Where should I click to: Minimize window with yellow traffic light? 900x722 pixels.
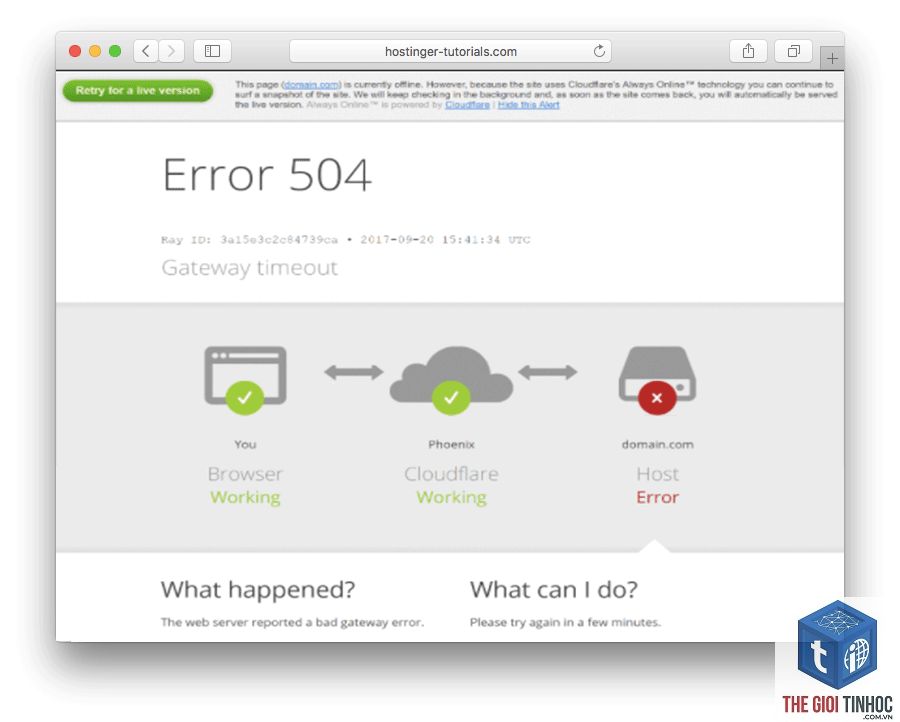95,51
